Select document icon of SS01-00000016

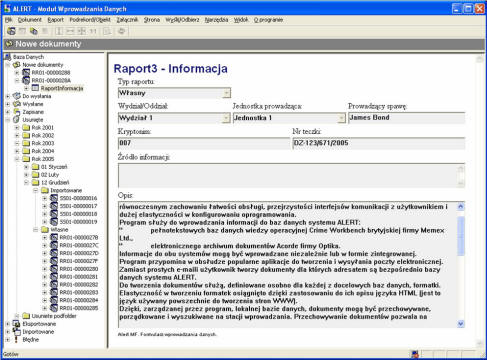point(54,198)
